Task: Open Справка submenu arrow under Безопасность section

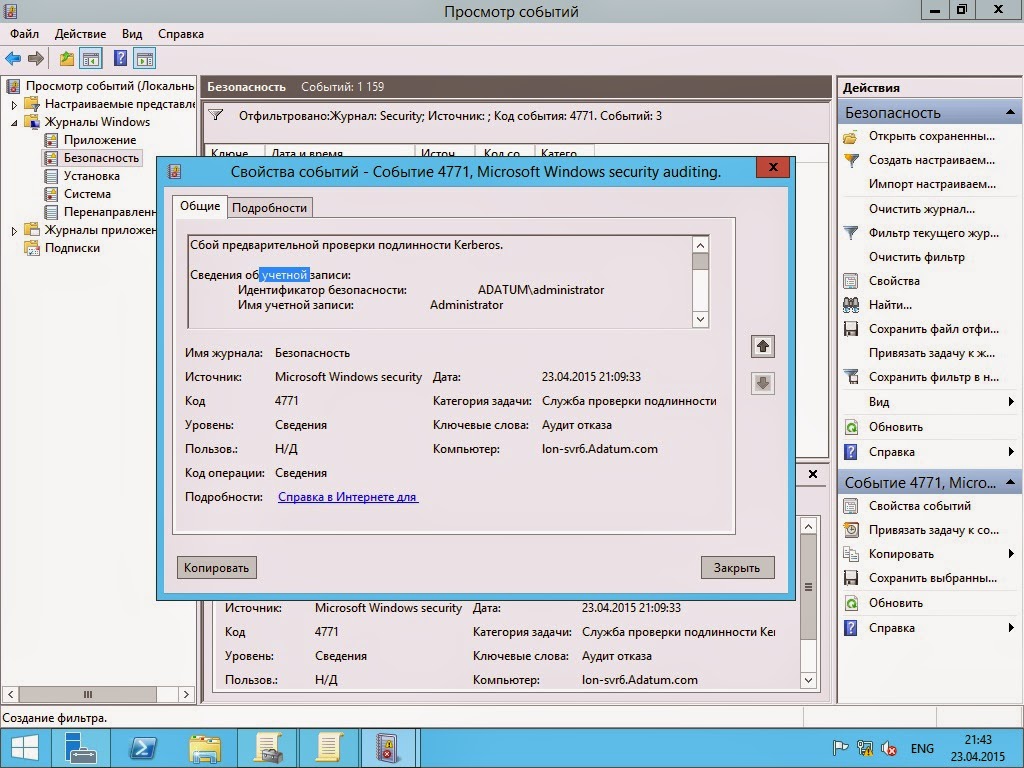Action: [x=1011, y=451]
